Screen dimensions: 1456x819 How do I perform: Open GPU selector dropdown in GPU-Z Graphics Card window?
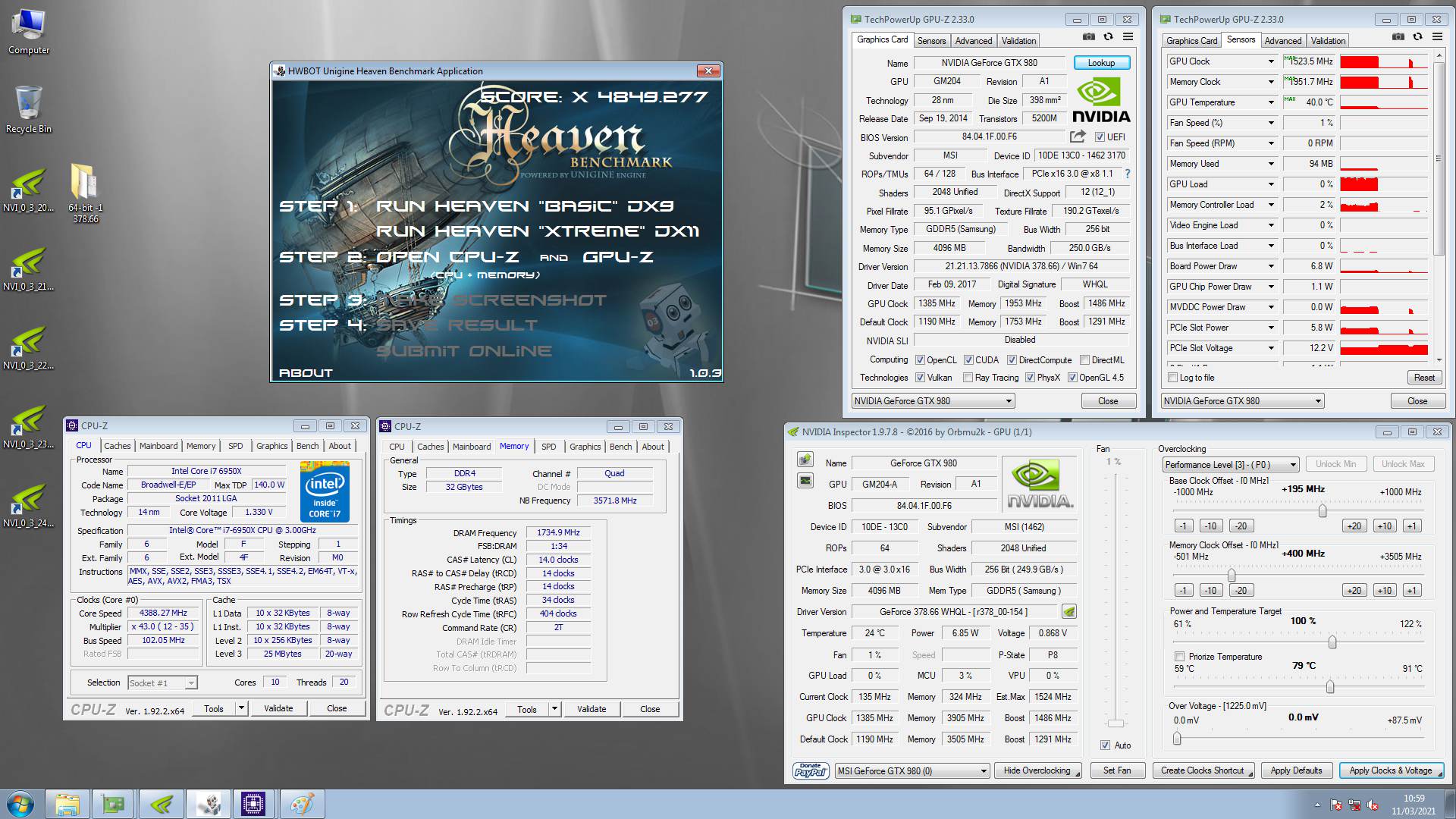click(x=933, y=401)
